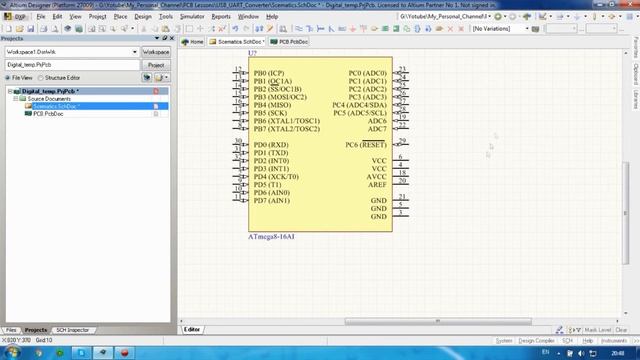The width and height of the screenshot is (640, 360).
Task: Click the new document toolbar icon
Action: pos(9,29)
